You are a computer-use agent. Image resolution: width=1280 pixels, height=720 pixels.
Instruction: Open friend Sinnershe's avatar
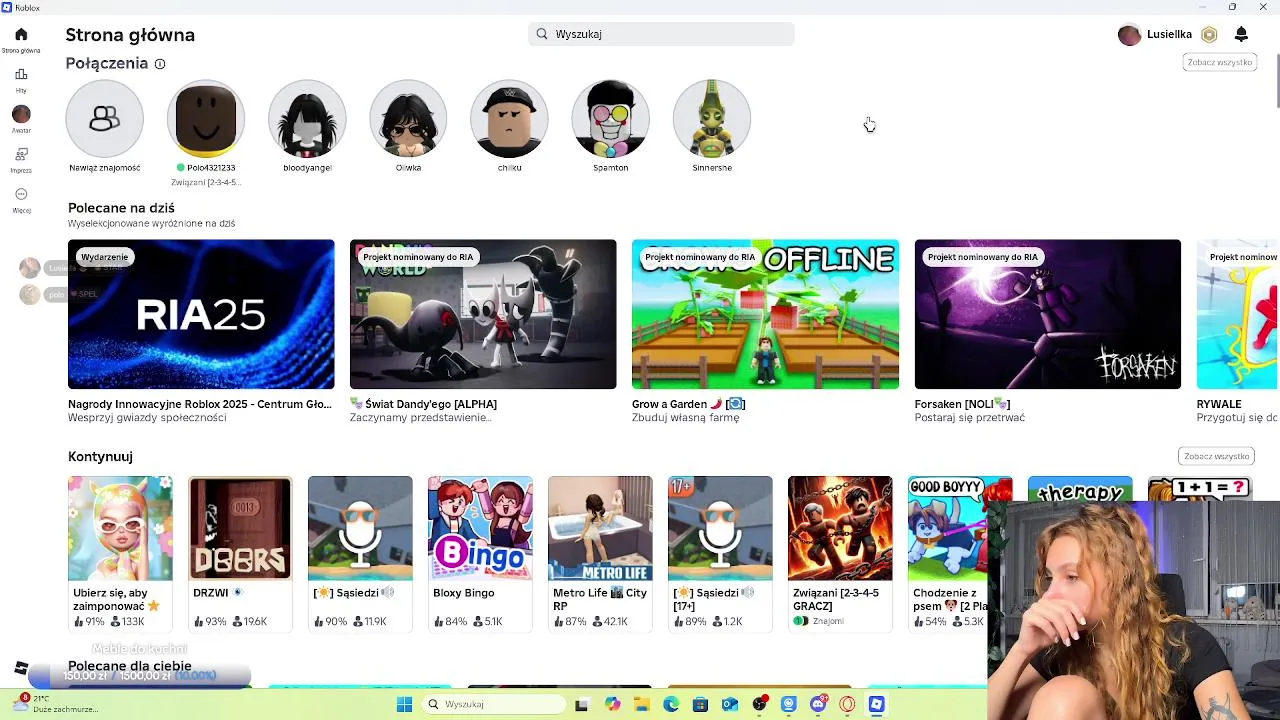[x=712, y=119]
